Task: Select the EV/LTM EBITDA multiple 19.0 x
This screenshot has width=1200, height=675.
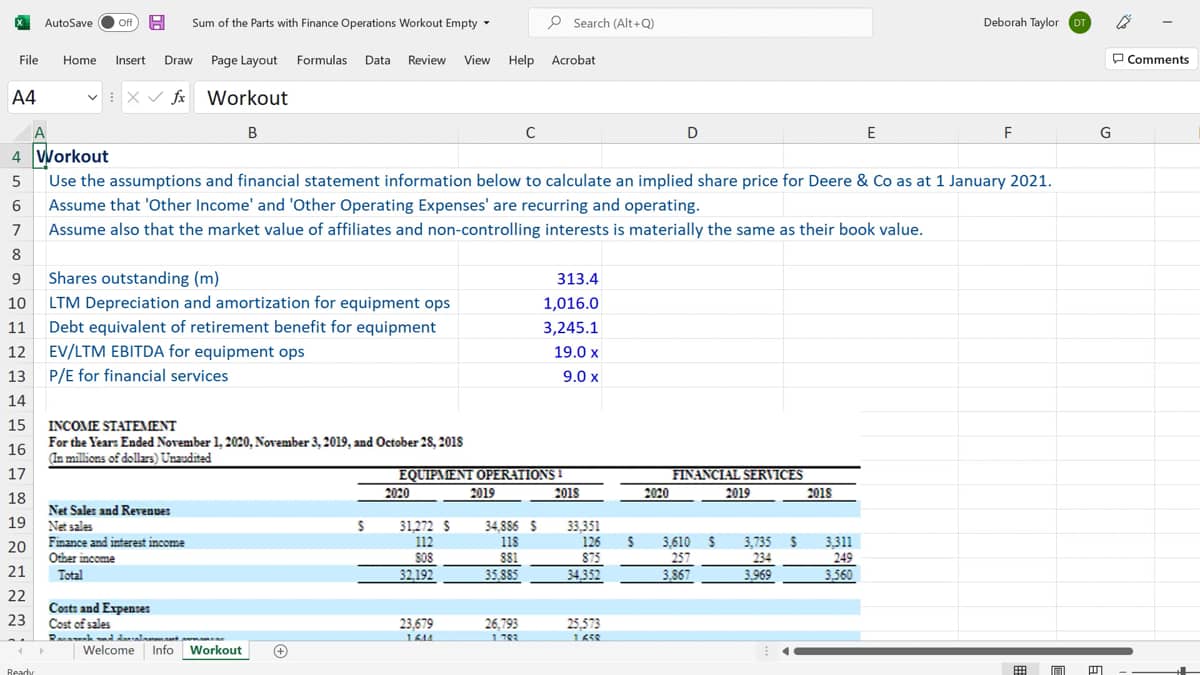Action: (x=530, y=352)
